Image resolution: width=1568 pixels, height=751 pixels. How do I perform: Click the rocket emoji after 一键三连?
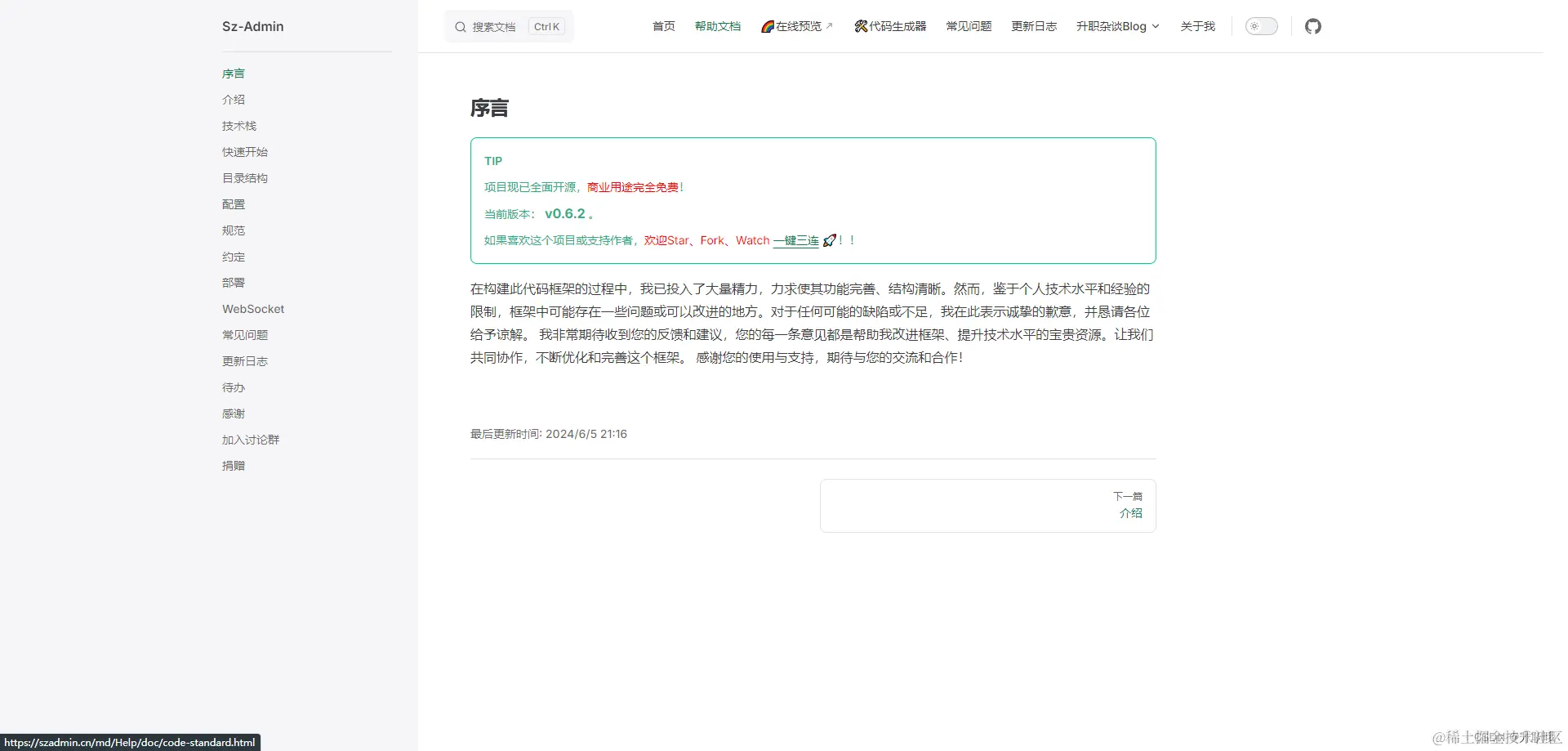coord(831,239)
